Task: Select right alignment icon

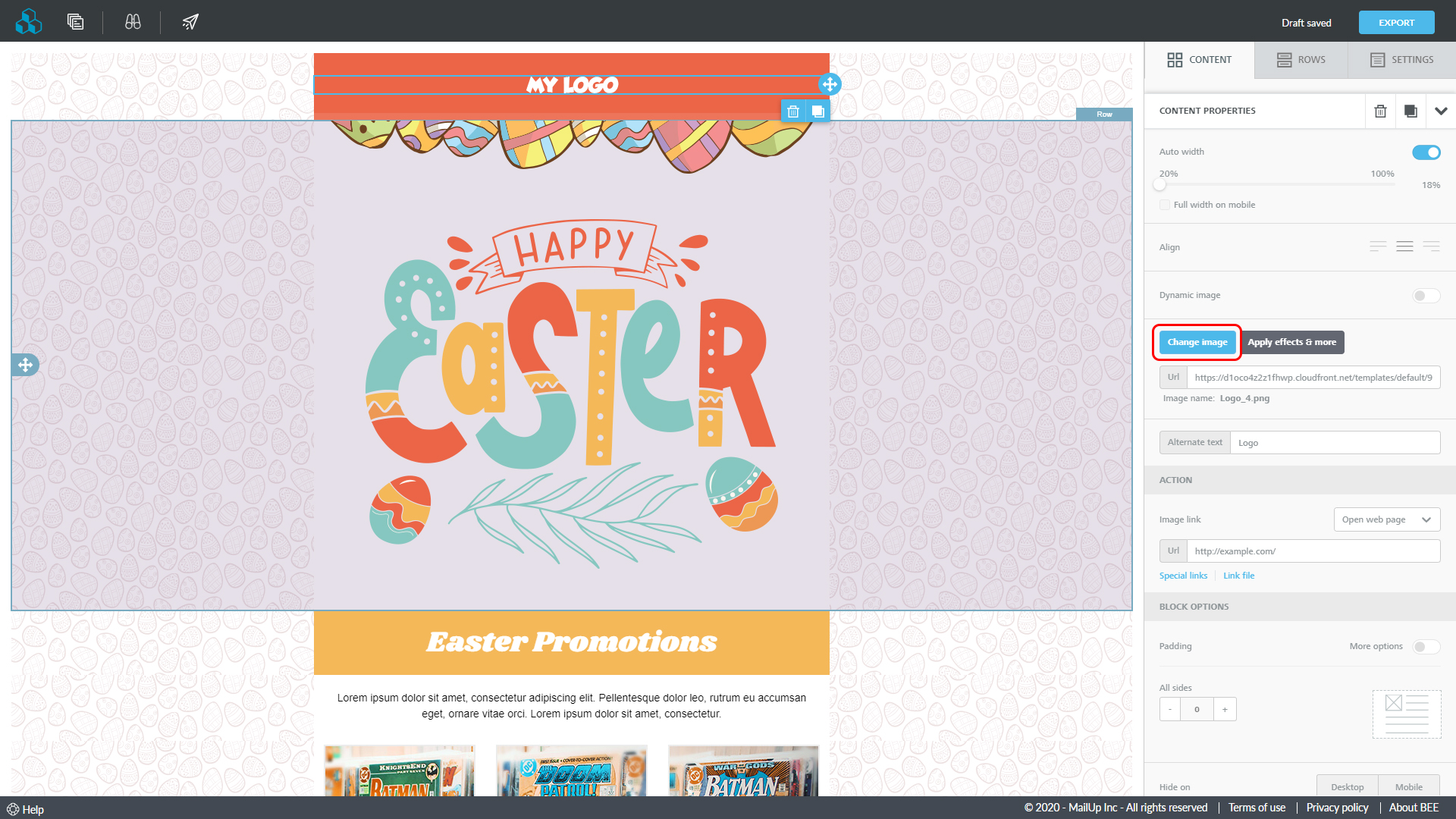Action: click(1431, 246)
